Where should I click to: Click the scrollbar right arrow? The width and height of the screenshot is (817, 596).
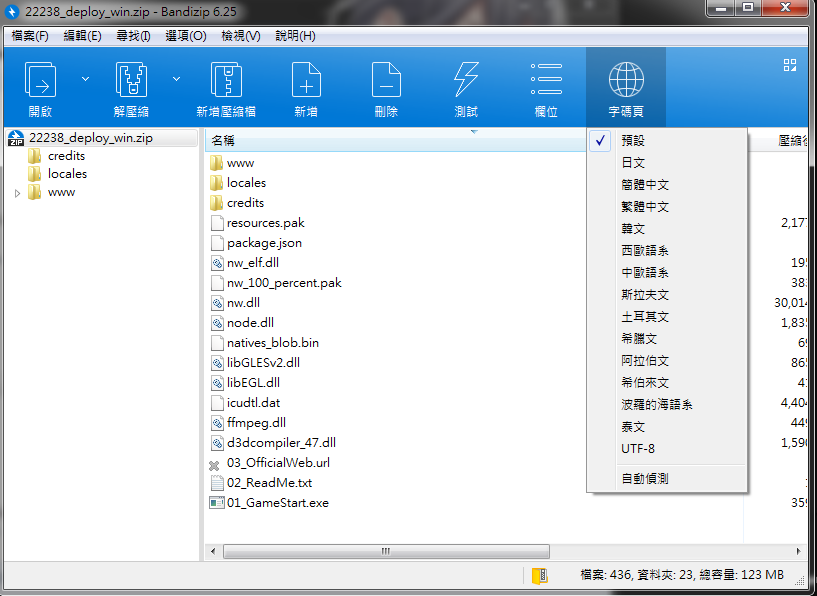[x=798, y=551]
